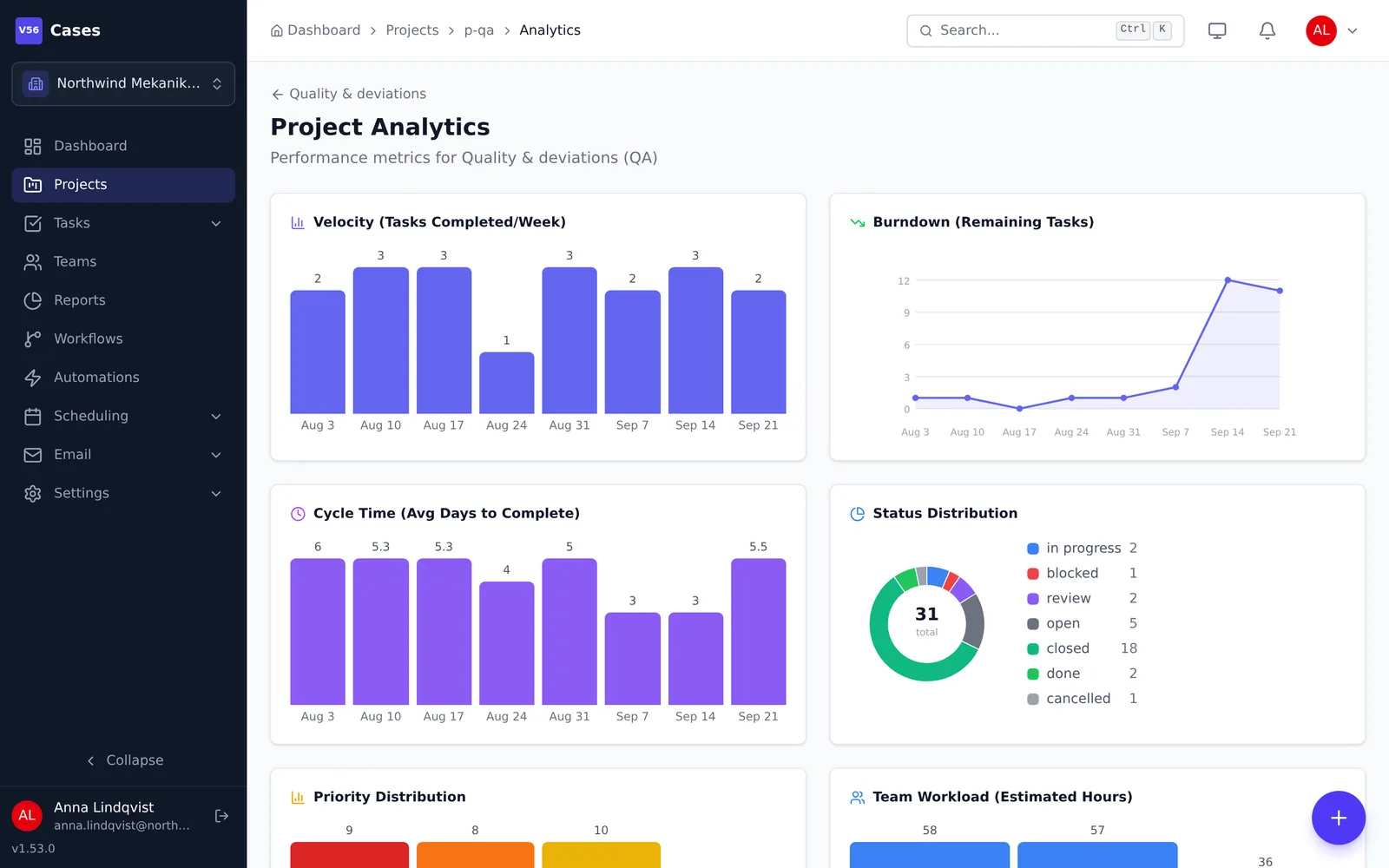
Task: Click the Velocity bar chart icon
Action: coord(298,222)
